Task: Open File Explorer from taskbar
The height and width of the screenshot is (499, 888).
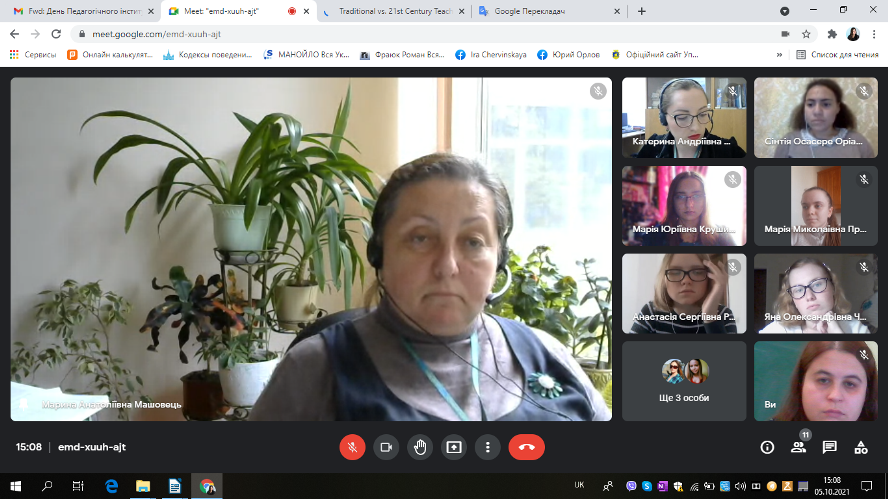Action: tap(143, 486)
